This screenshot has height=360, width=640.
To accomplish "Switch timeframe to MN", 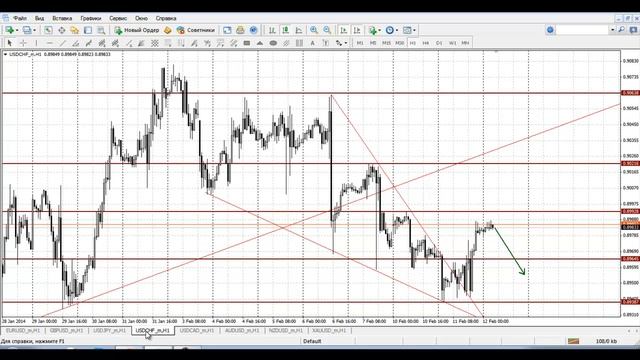I will [x=465, y=43].
